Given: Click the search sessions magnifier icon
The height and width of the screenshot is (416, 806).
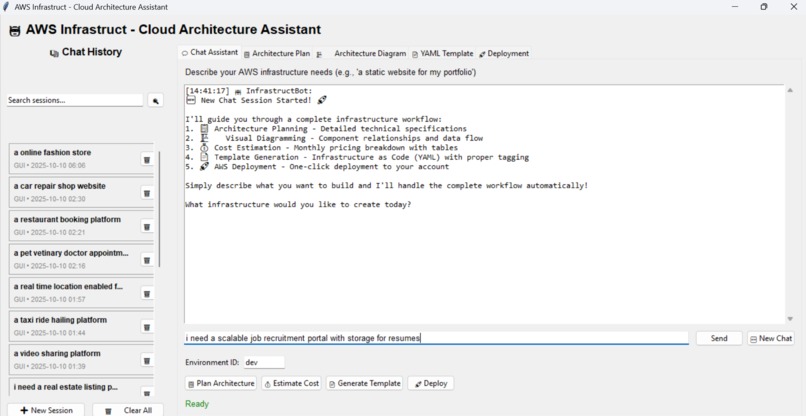Looking at the screenshot, I should click(x=155, y=100).
